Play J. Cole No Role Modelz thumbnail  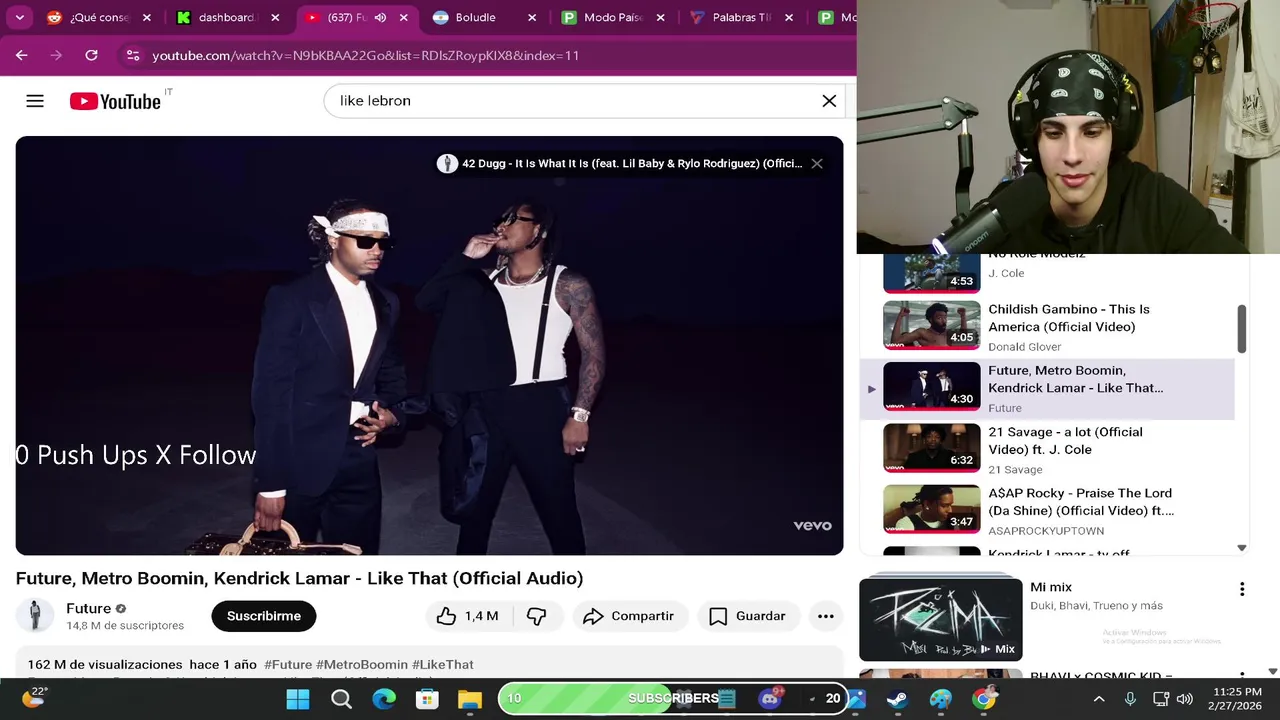click(x=931, y=272)
